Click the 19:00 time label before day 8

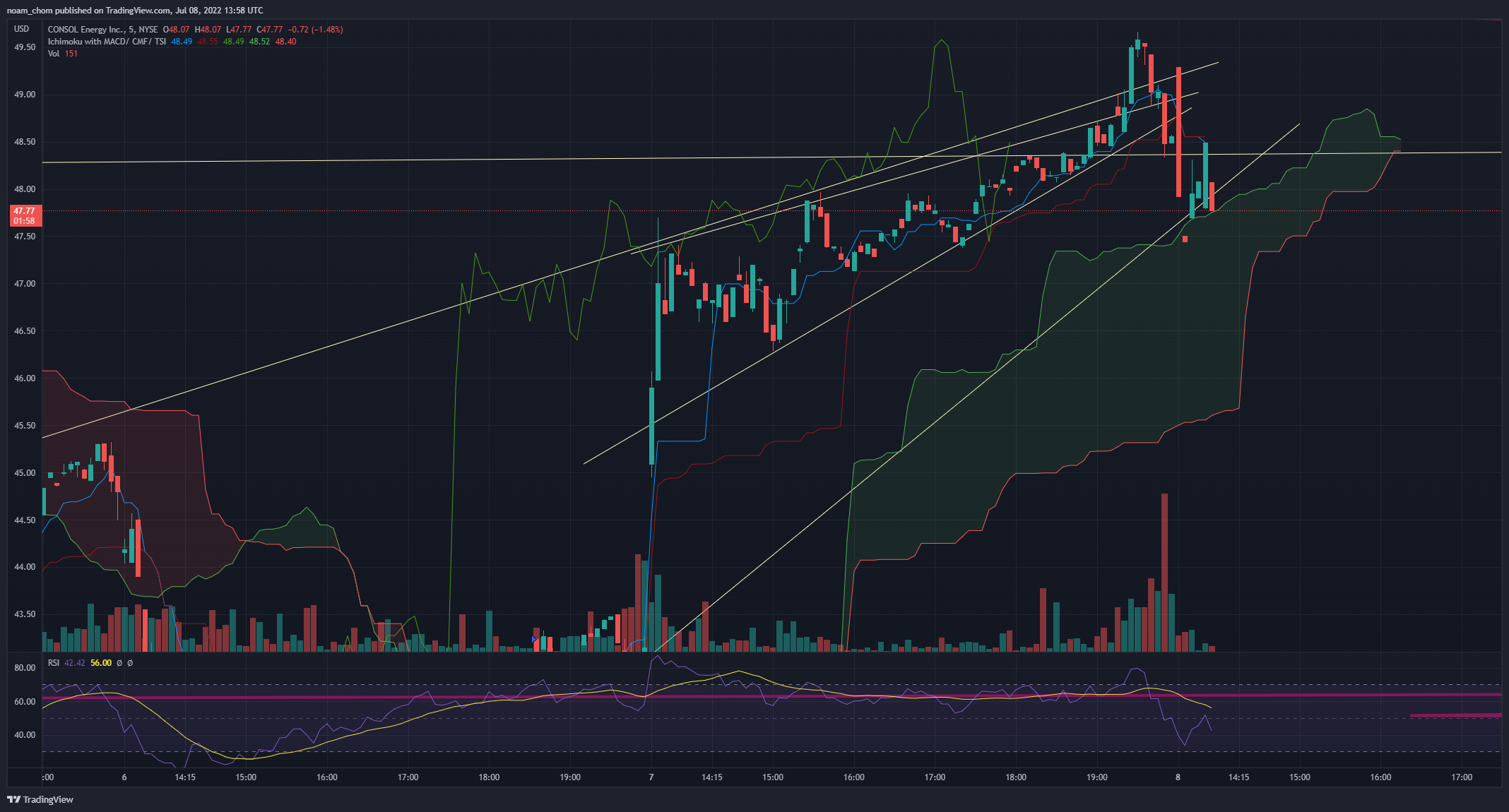pos(1097,777)
